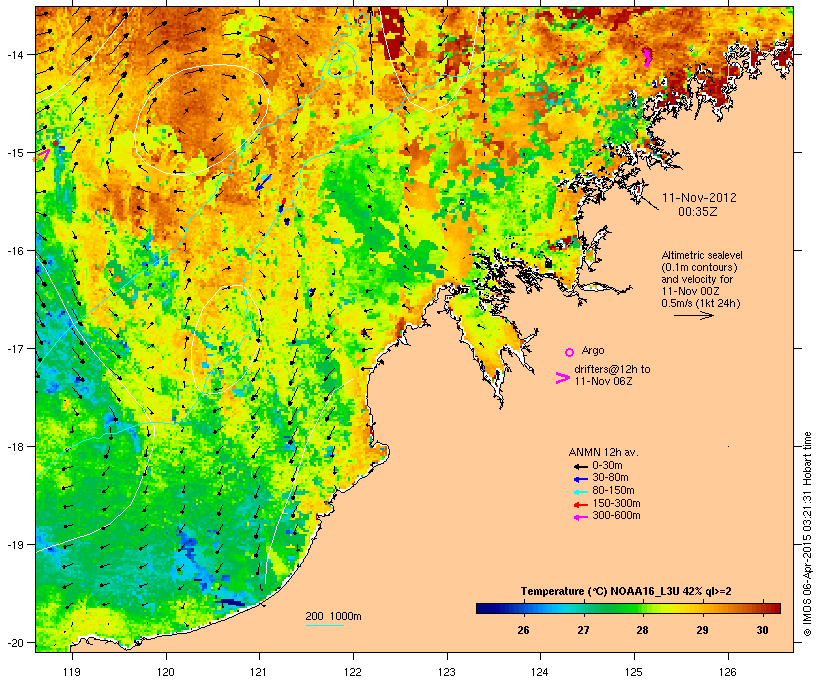Click the colorbar tick label 30
Image resolution: width=820 pixels, height=680 pixels.
point(762,630)
